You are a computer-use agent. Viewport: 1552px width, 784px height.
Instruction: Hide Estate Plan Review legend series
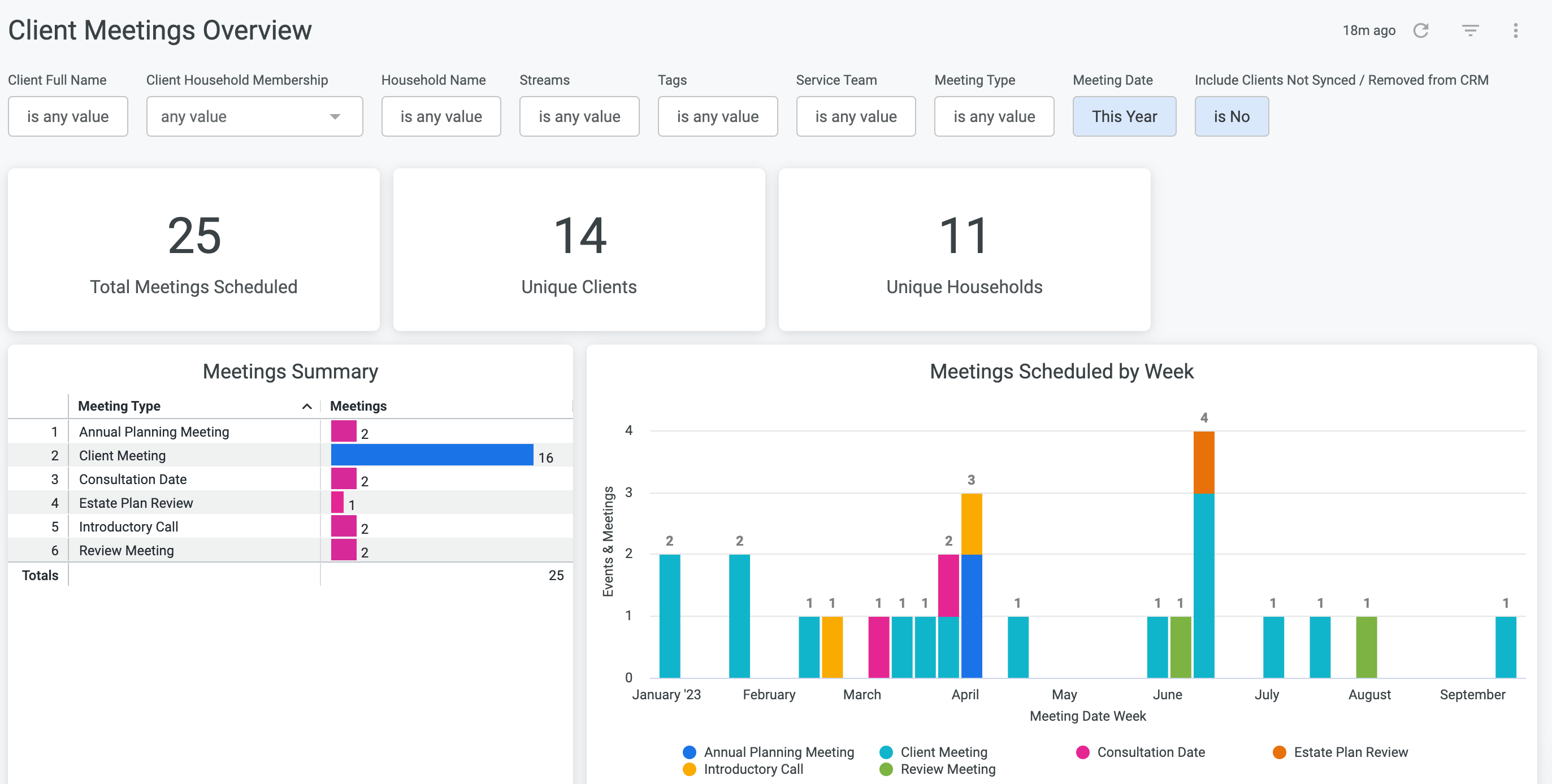point(1340,752)
